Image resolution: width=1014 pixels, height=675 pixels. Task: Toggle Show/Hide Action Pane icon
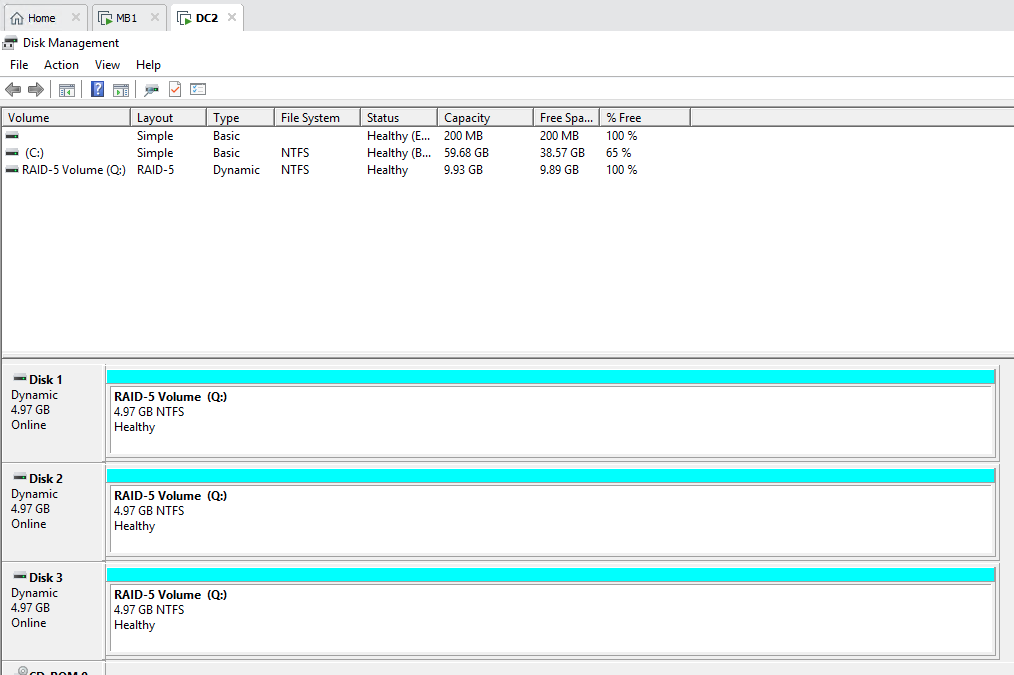click(x=121, y=90)
